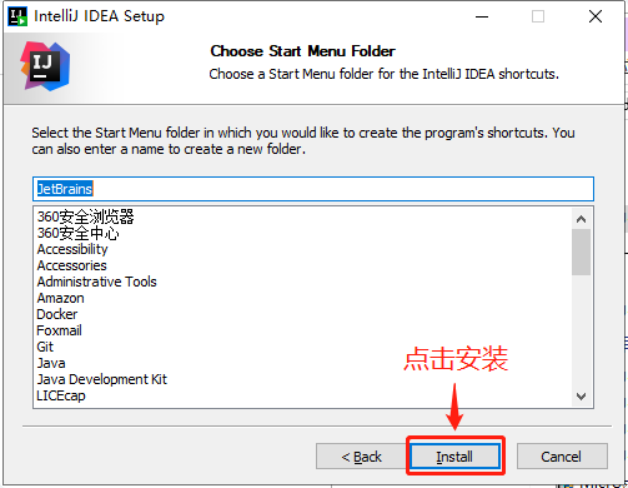Click the folder list scroll-down arrow
Screen dimensions: 628x488
pyautogui.click(x=581, y=396)
